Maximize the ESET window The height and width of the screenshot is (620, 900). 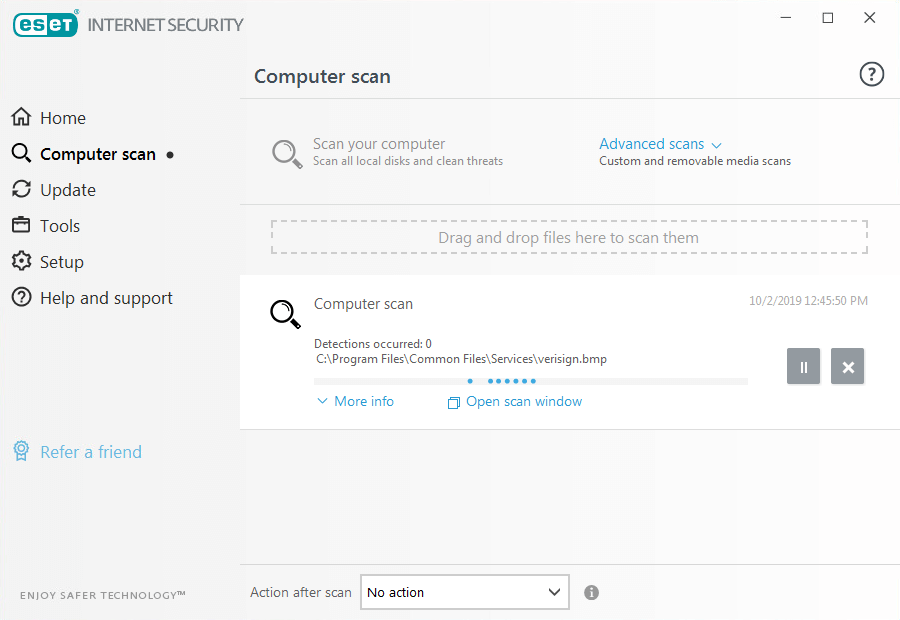point(827,18)
